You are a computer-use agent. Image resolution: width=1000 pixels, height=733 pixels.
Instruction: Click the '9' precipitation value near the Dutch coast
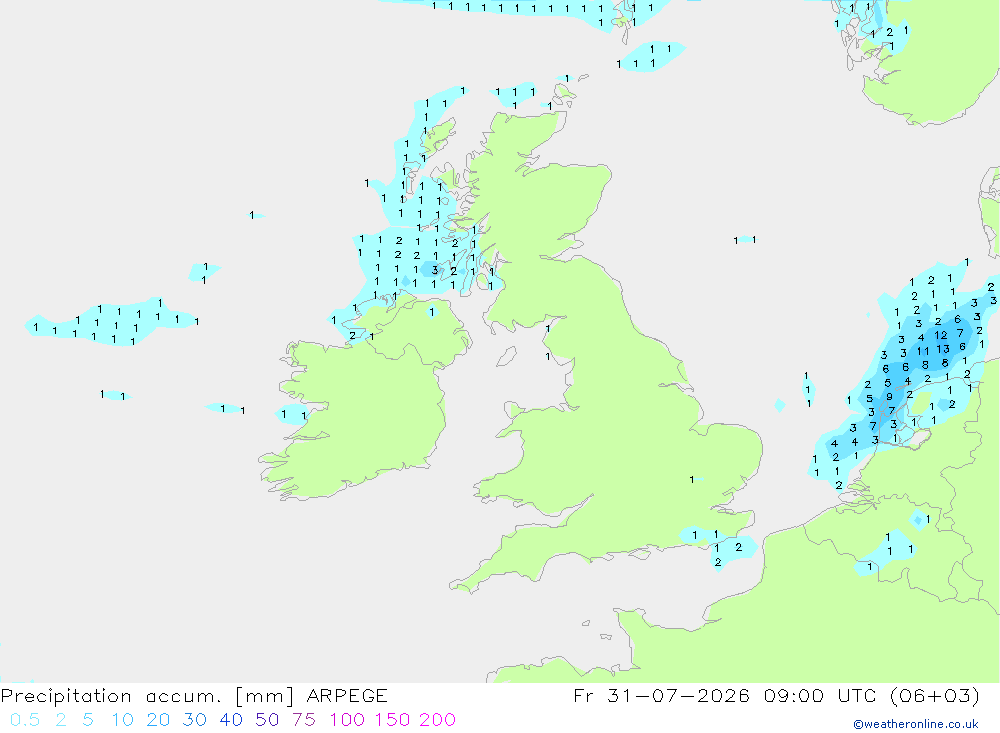click(x=889, y=397)
